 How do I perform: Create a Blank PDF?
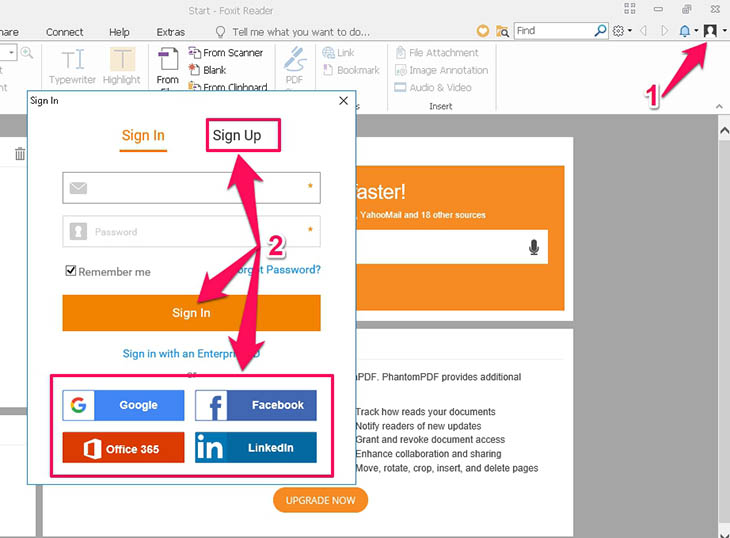207,70
